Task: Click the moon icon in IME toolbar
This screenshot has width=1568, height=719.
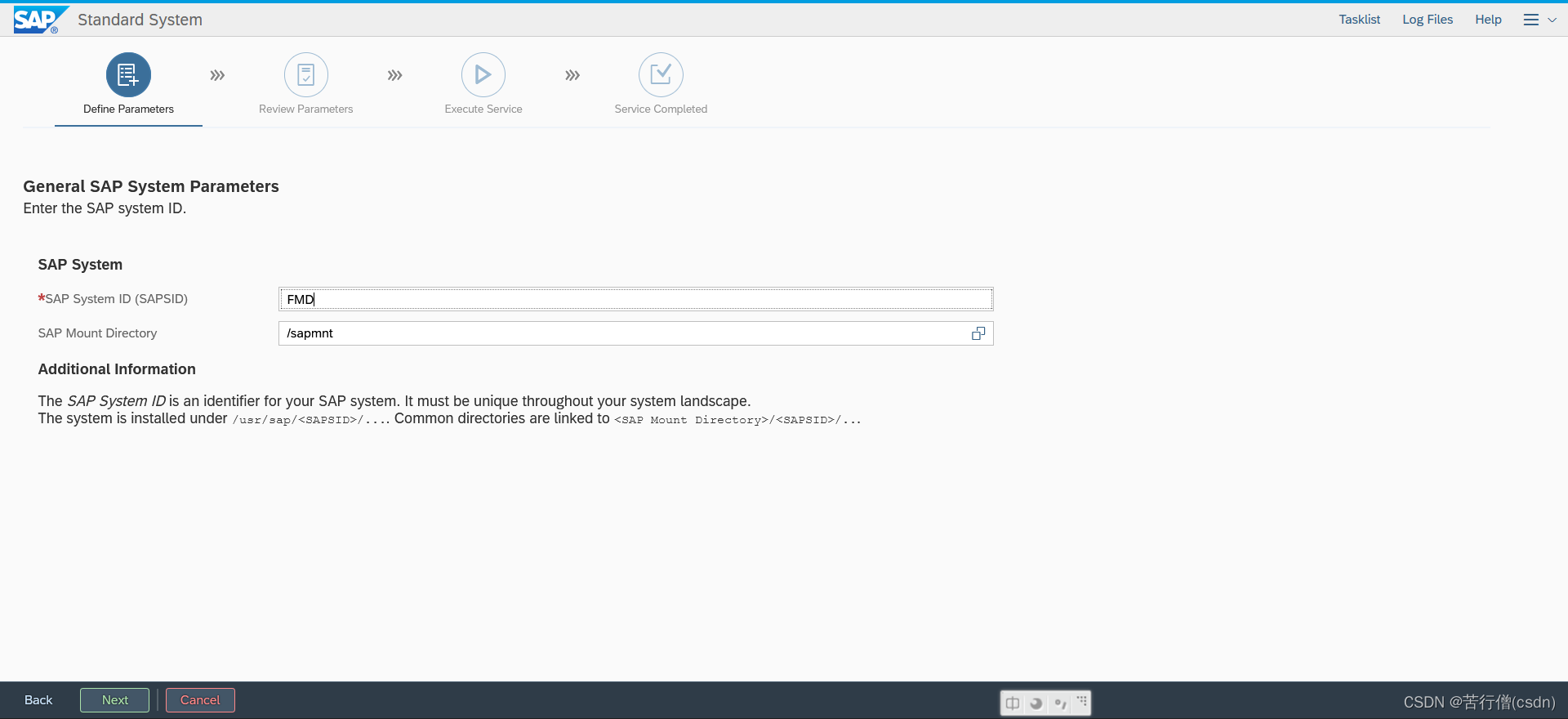Action: (1036, 703)
